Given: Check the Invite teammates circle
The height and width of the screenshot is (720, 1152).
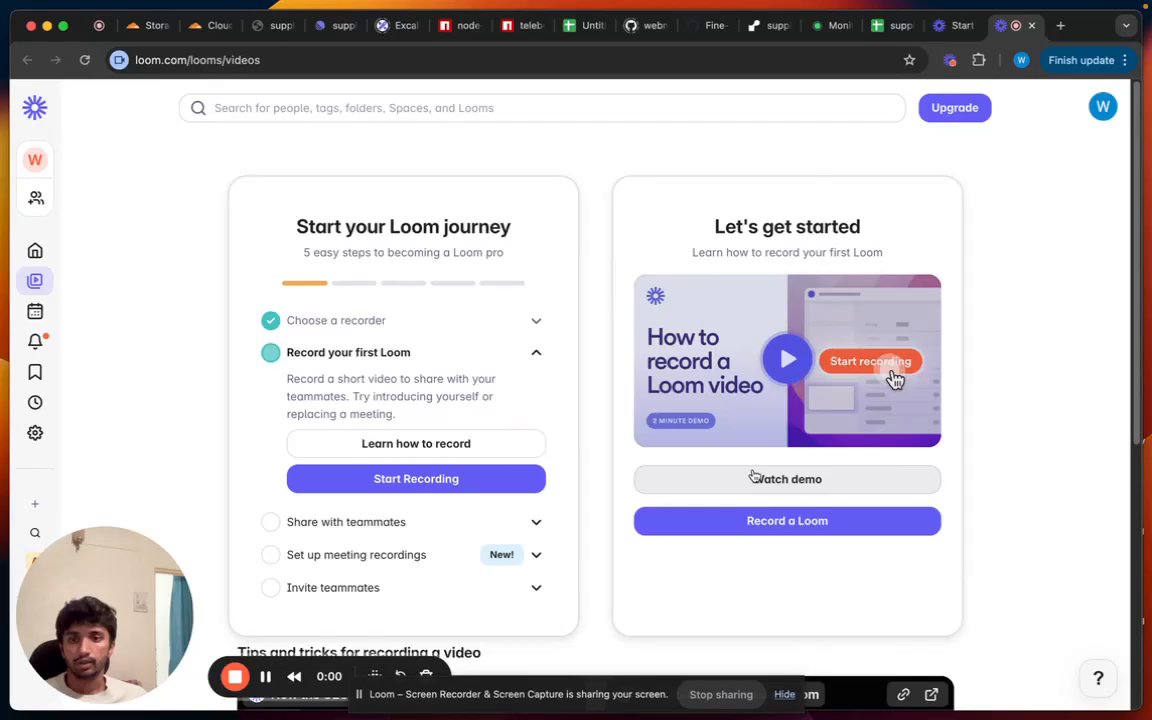Looking at the screenshot, I should tap(270, 588).
